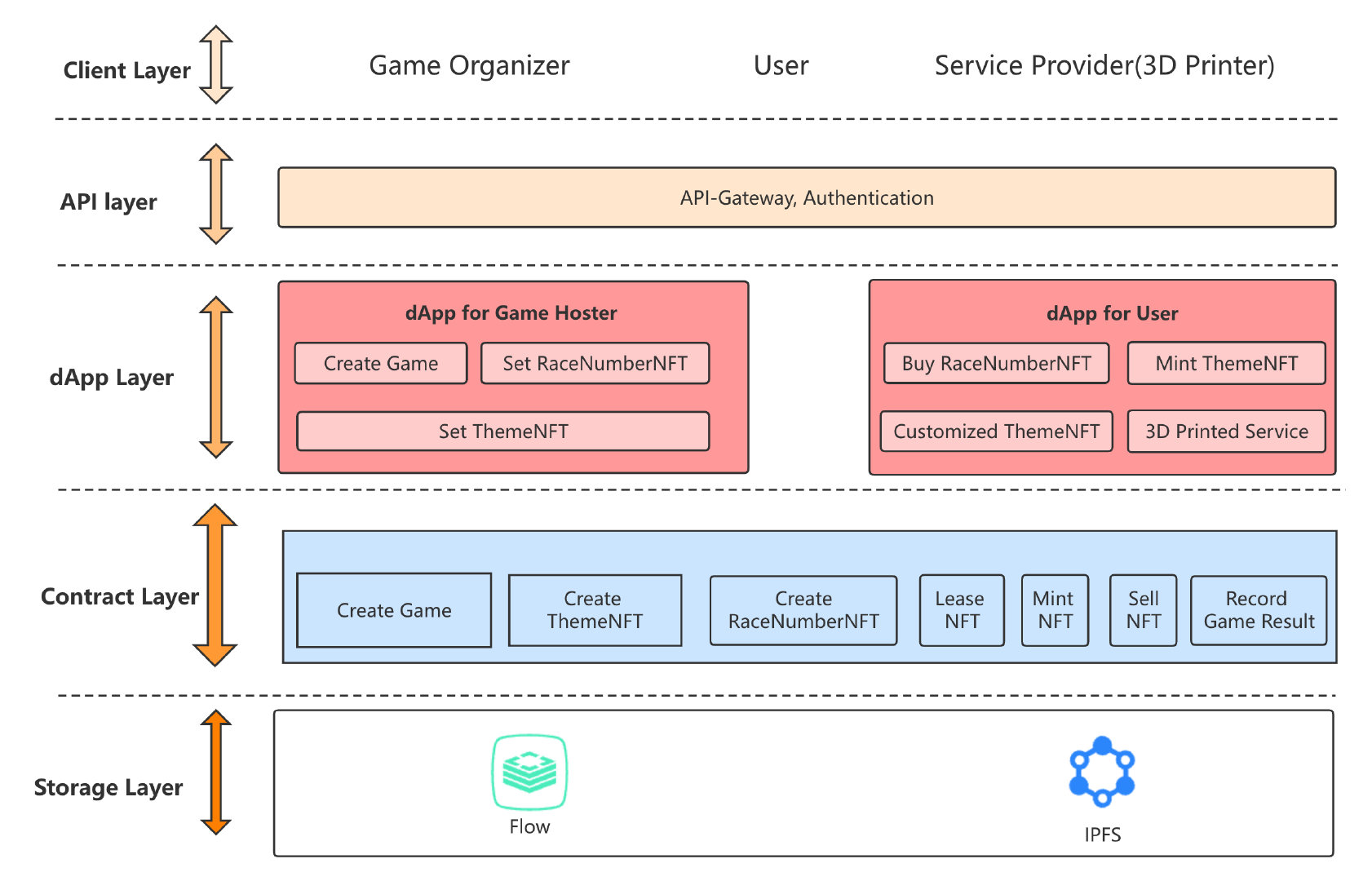Click the 3D Printed Service box
The image size is (1372, 881).
tap(1227, 431)
